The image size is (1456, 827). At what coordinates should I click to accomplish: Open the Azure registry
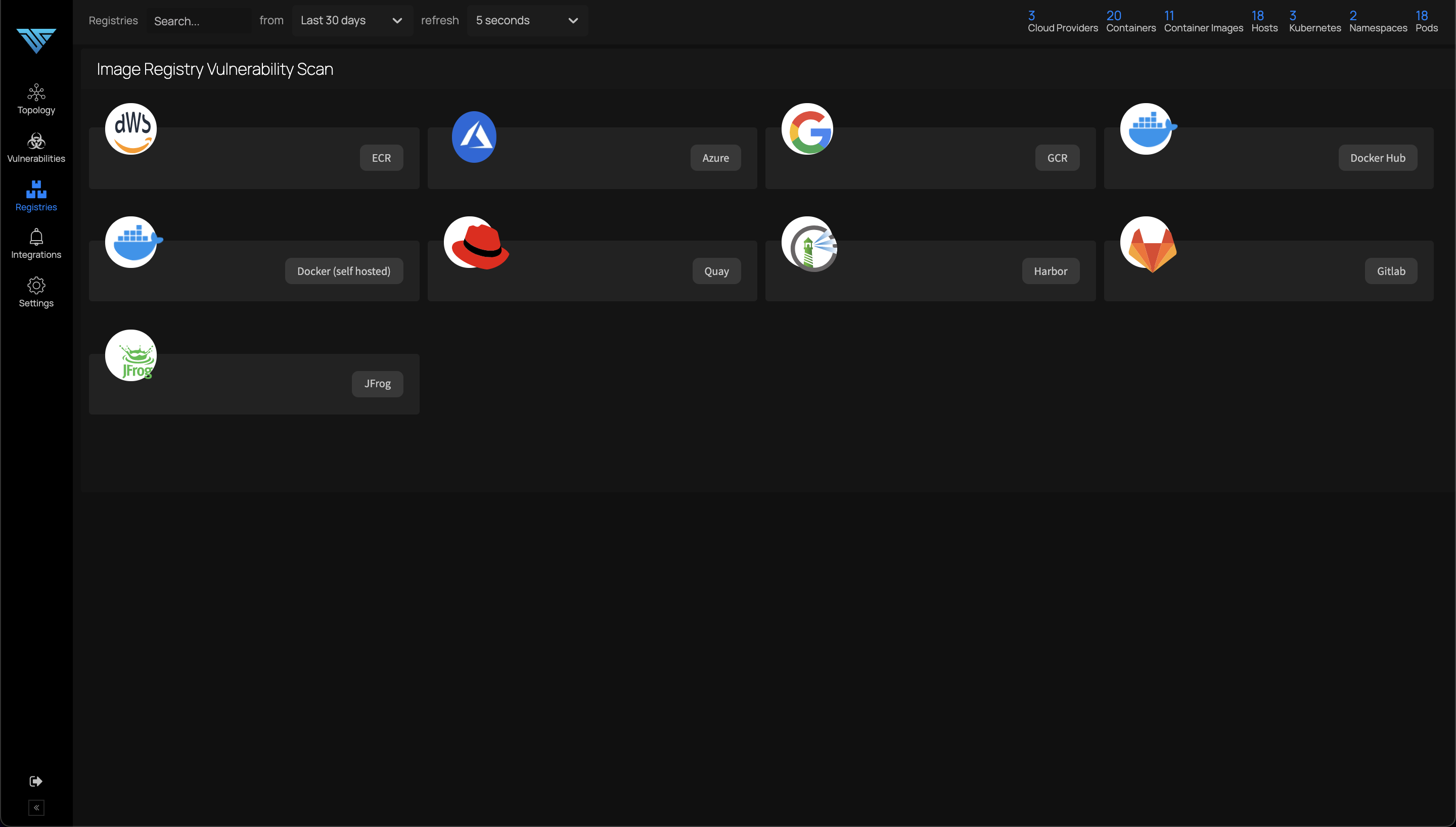pyautogui.click(x=715, y=158)
